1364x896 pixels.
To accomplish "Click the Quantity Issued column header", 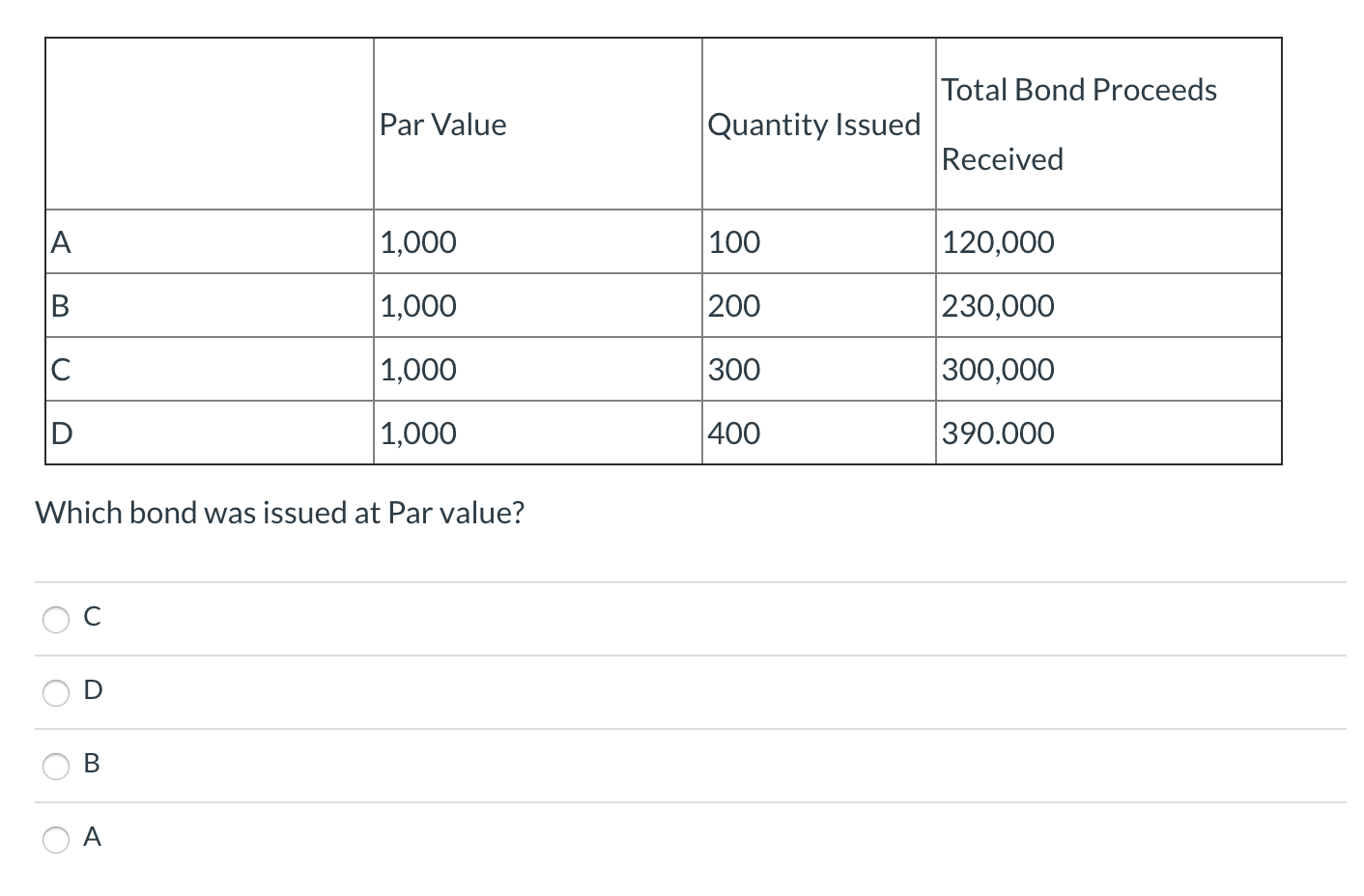I will pyautogui.click(x=814, y=124).
